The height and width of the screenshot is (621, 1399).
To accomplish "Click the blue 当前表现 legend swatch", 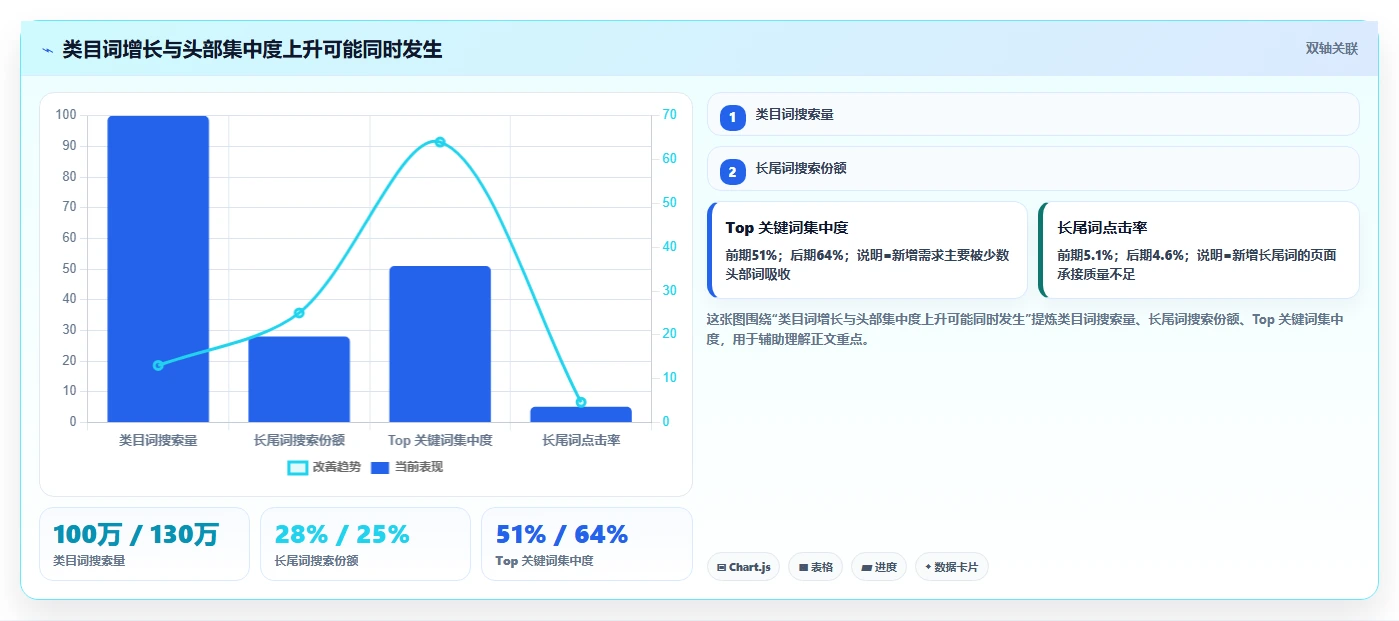I will click(x=380, y=467).
